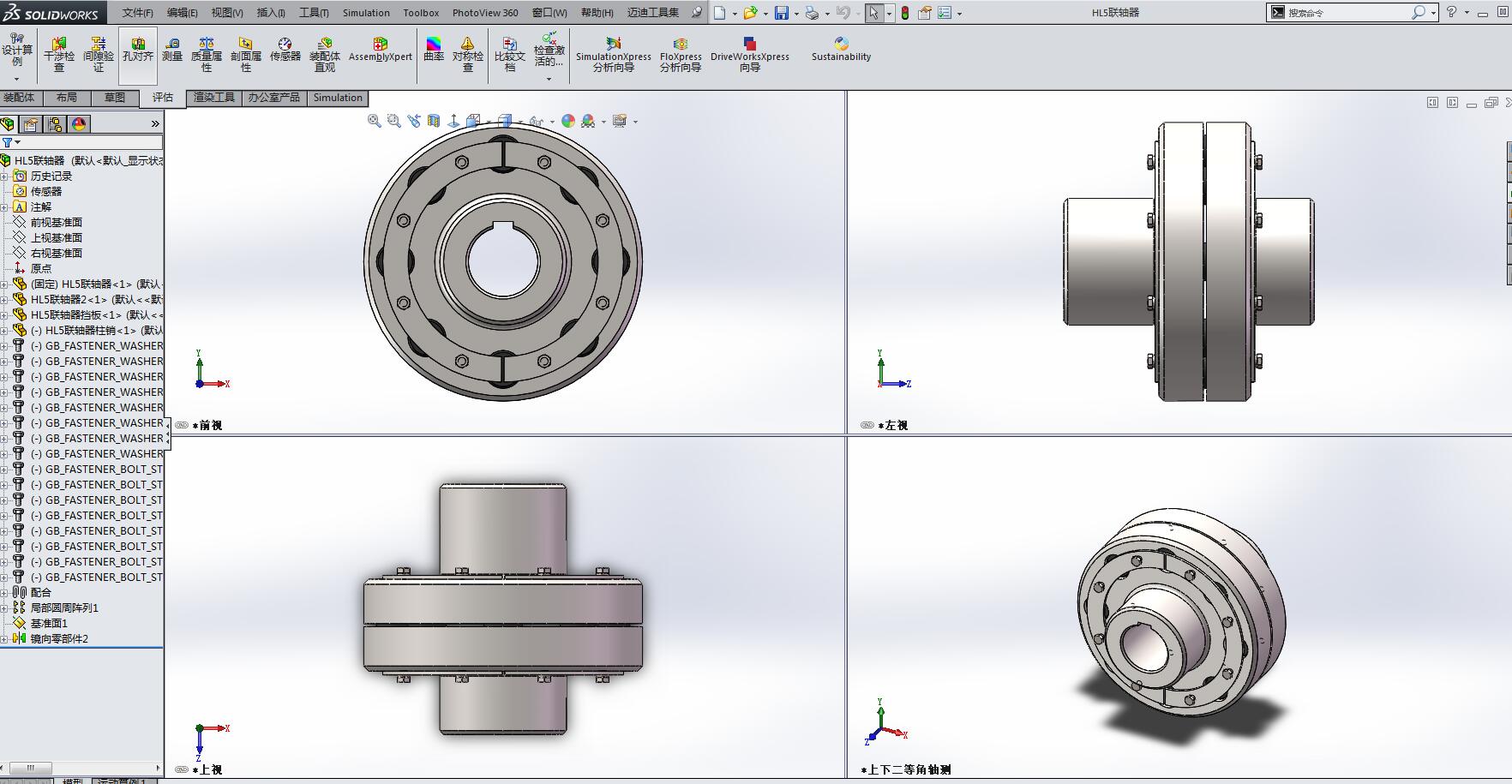This screenshot has width=1512, height=784.
Task: Open the 设计算例 dropdown arrow
Action: pyautogui.click(x=16, y=80)
